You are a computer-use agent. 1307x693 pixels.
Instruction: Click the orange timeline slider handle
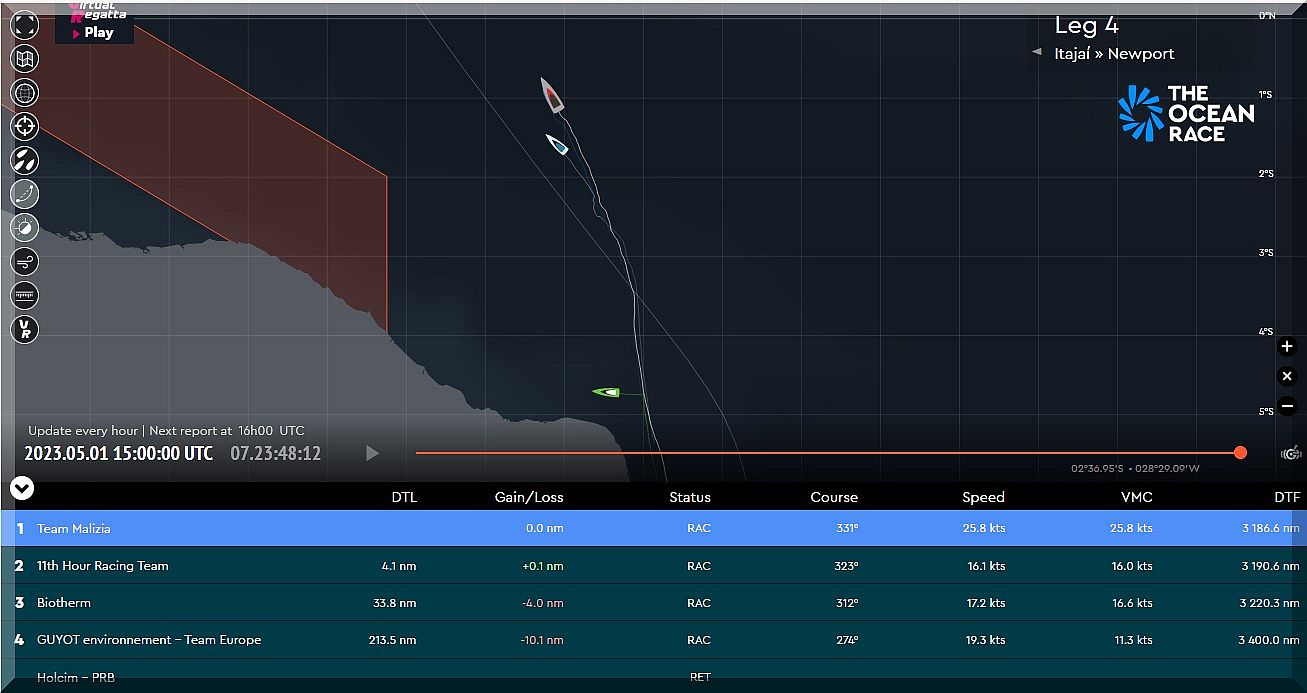point(1240,453)
